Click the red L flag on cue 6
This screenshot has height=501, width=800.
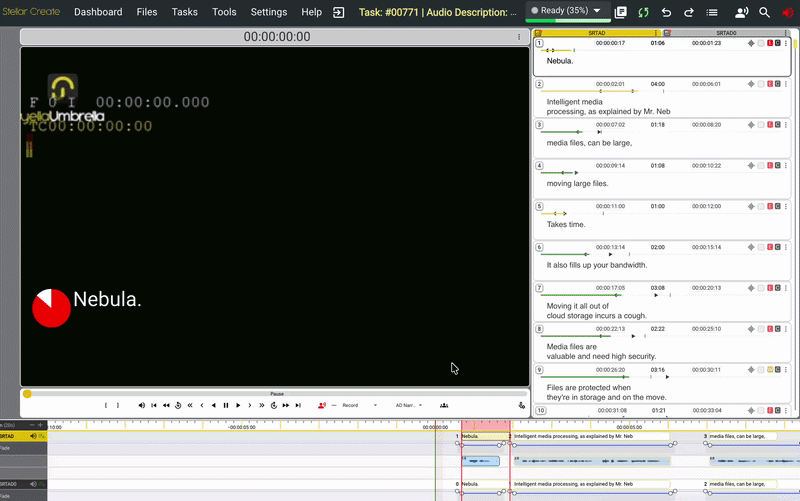pyautogui.click(x=770, y=247)
